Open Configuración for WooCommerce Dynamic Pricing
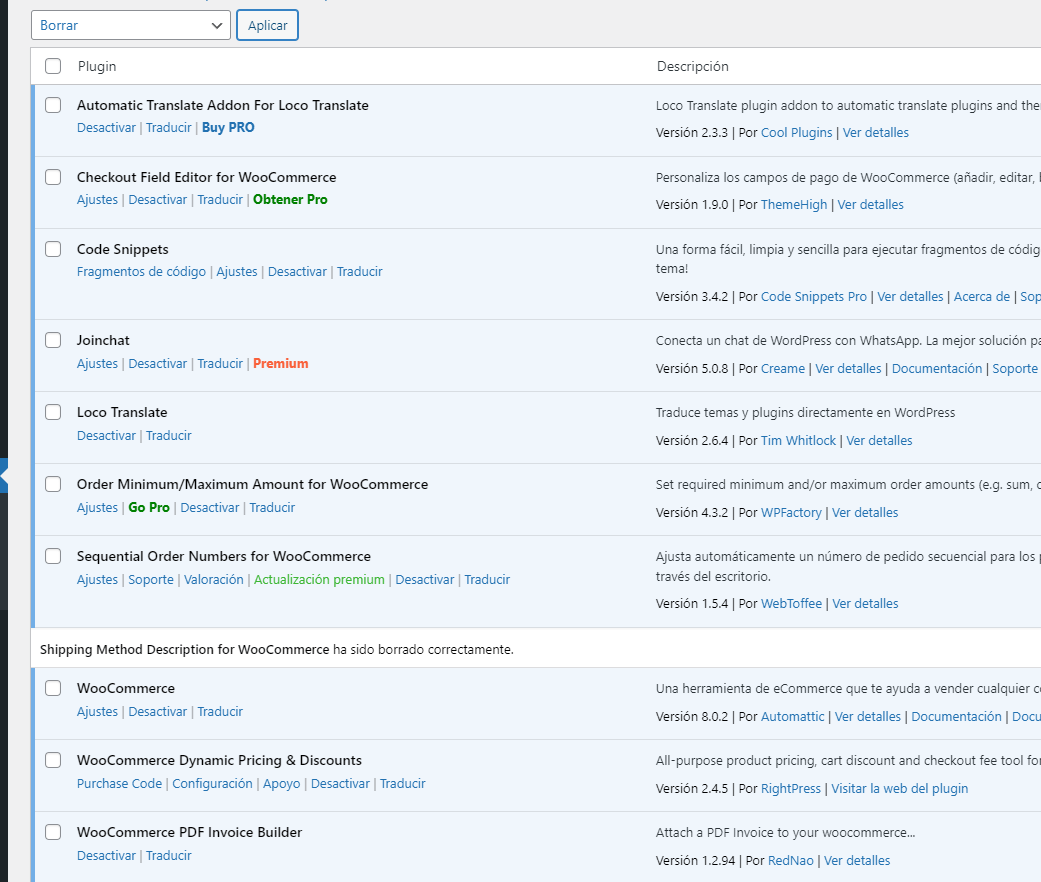 (x=212, y=784)
